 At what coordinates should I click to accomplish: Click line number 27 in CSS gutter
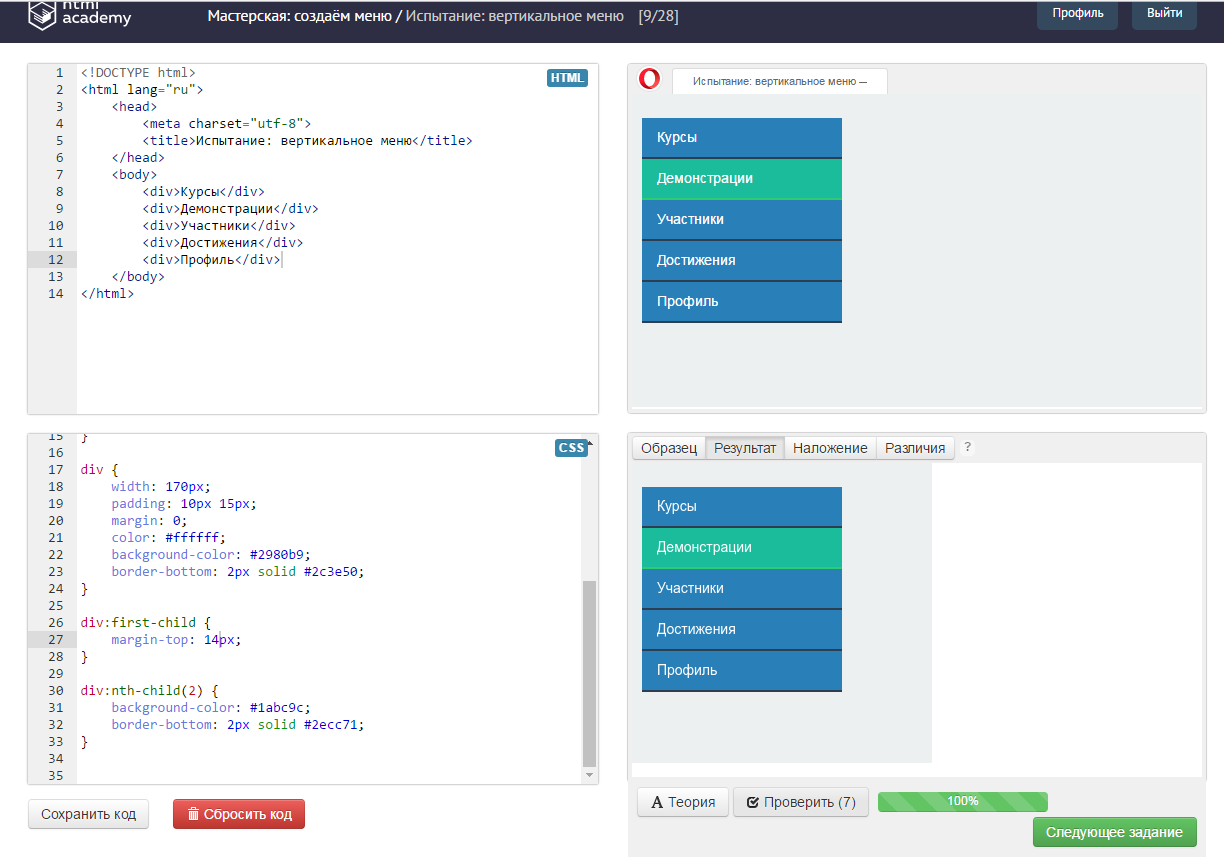coord(55,640)
